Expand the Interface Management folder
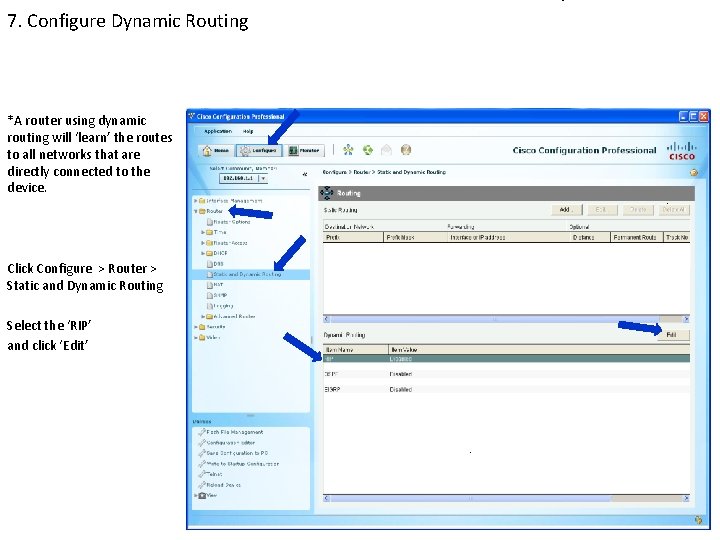 196,201
